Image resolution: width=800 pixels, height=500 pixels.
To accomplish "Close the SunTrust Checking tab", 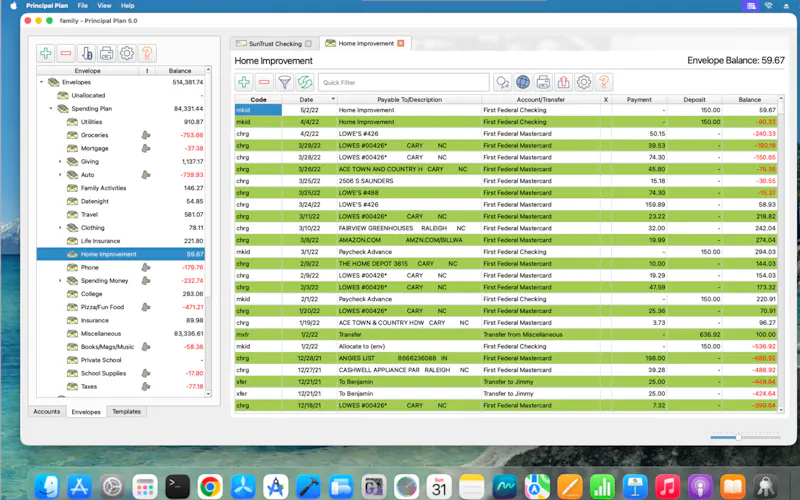I will click(308, 44).
